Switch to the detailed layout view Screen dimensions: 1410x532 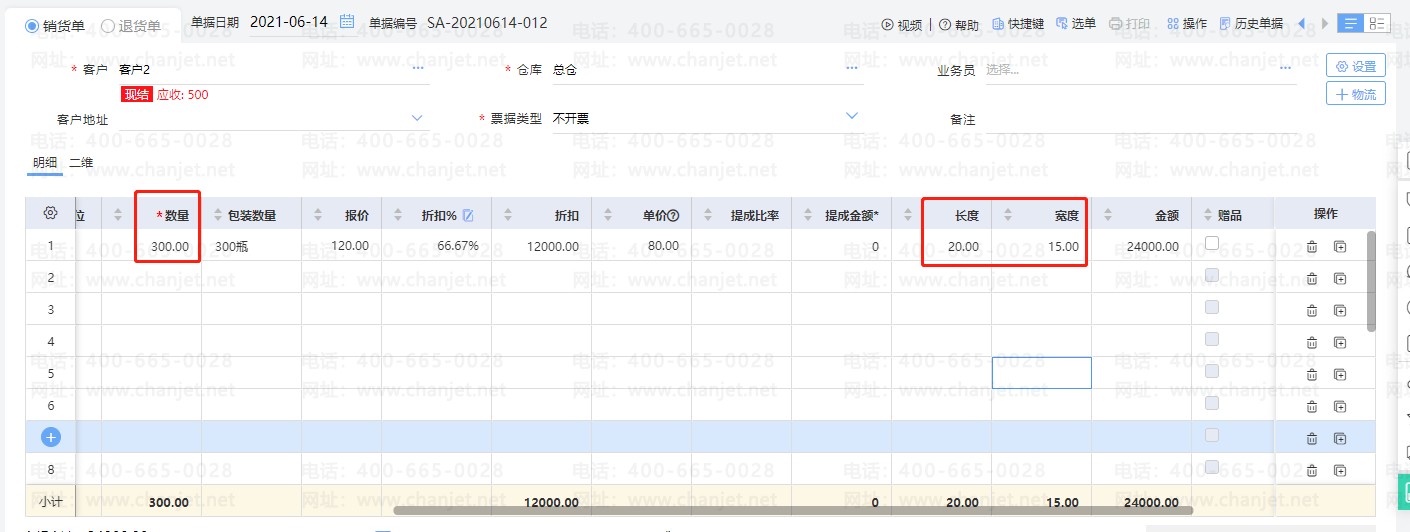click(1376, 23)
